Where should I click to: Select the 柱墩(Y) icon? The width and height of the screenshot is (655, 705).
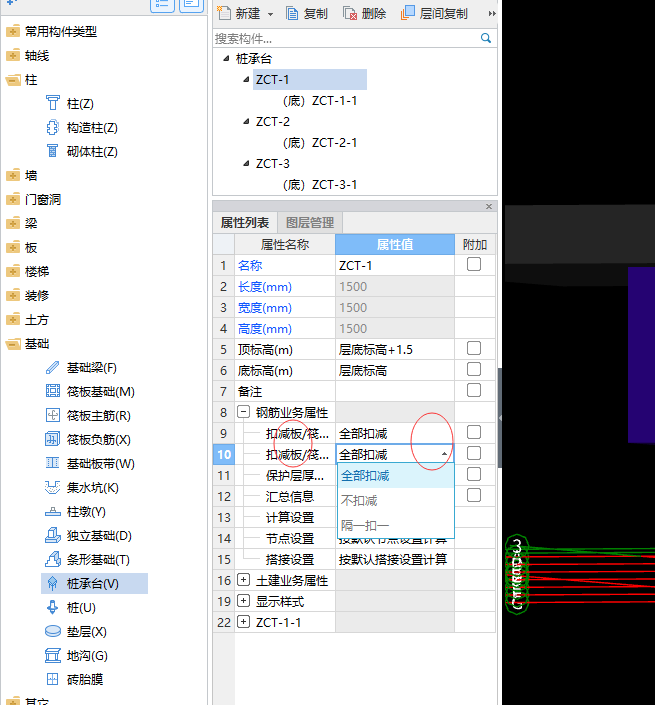point(53,511)
